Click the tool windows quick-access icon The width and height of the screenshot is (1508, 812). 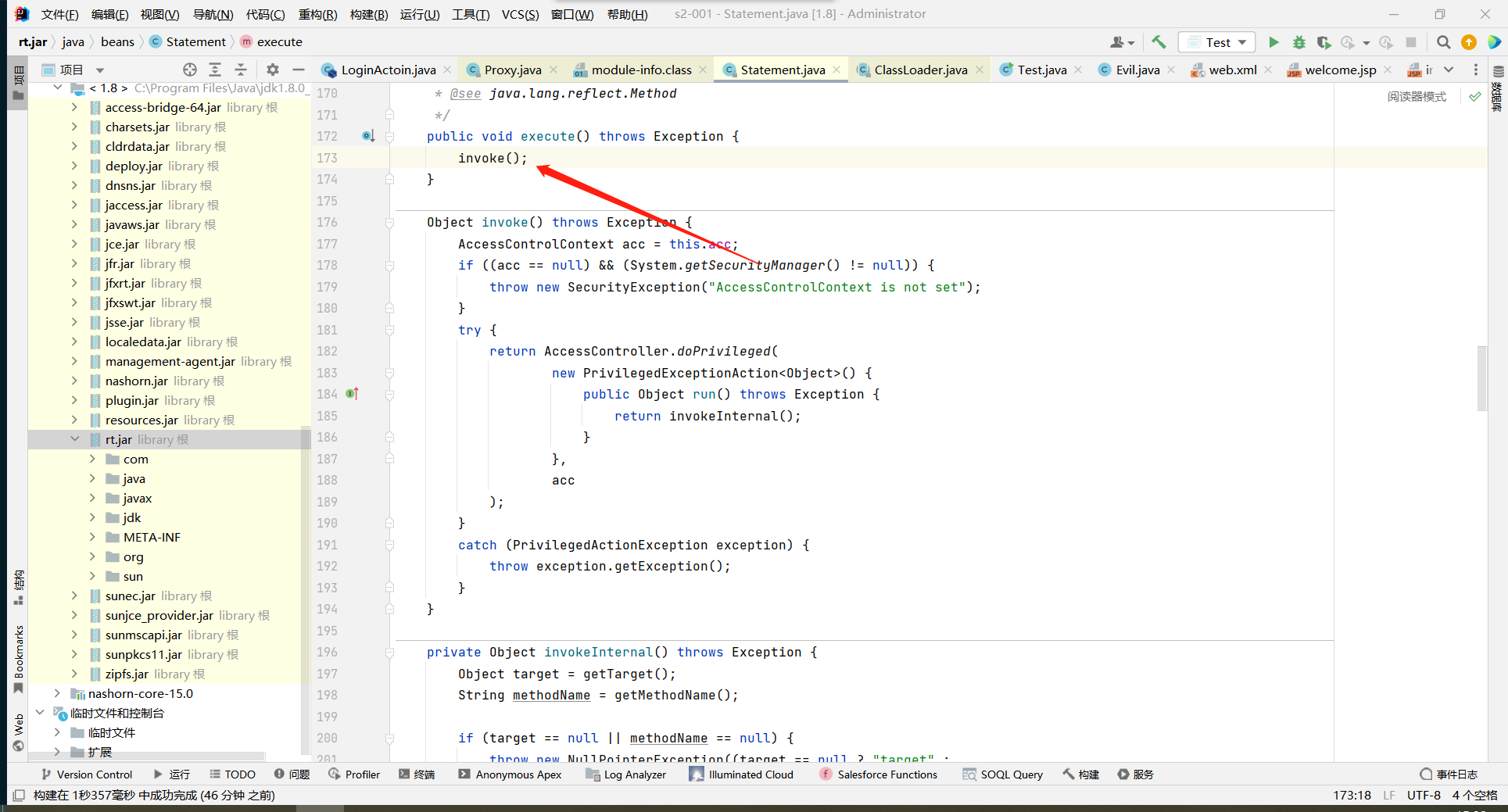click(19, 796)
